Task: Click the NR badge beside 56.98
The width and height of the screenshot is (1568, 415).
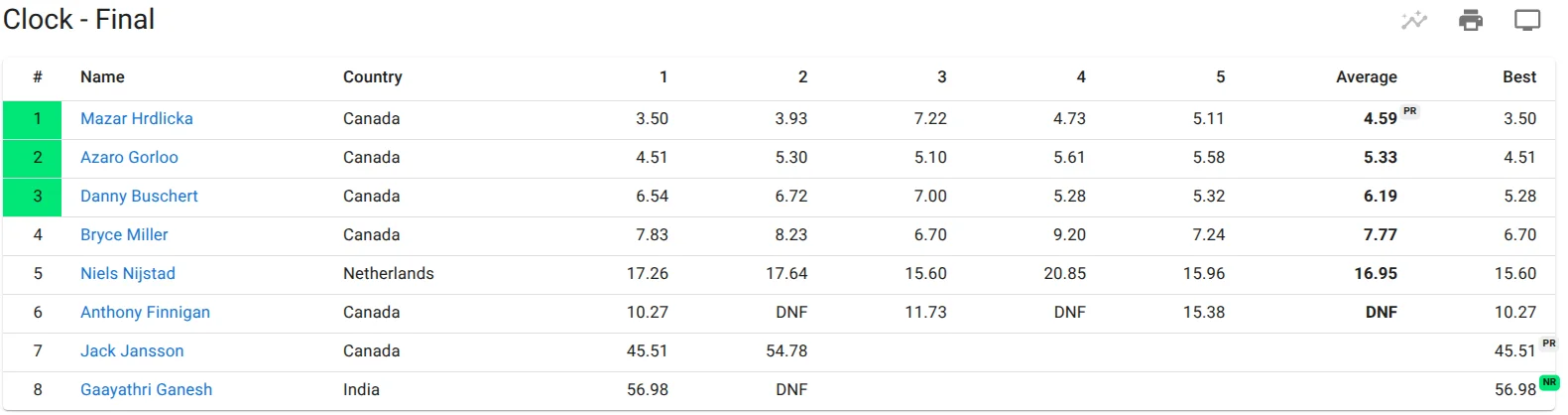Action: (x=1549, y=382)
